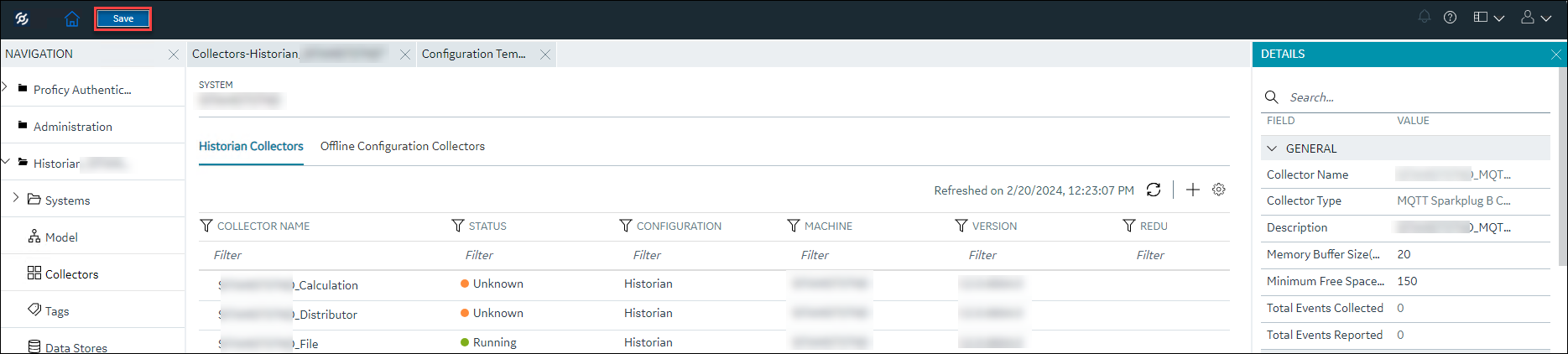Open the user account menu
The image size is (1568, 354).
1536,17
